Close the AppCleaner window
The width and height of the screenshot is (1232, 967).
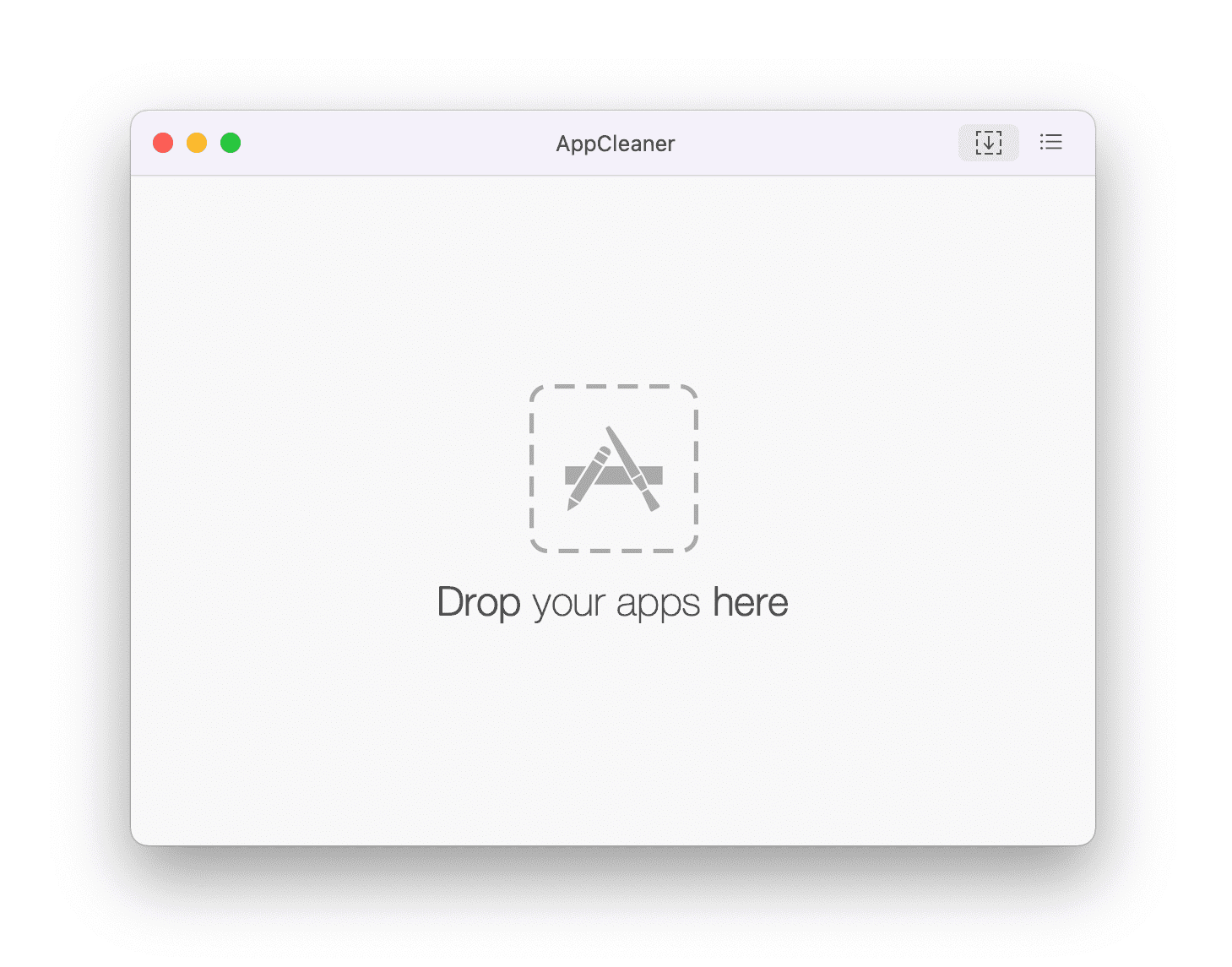[163, 143]
